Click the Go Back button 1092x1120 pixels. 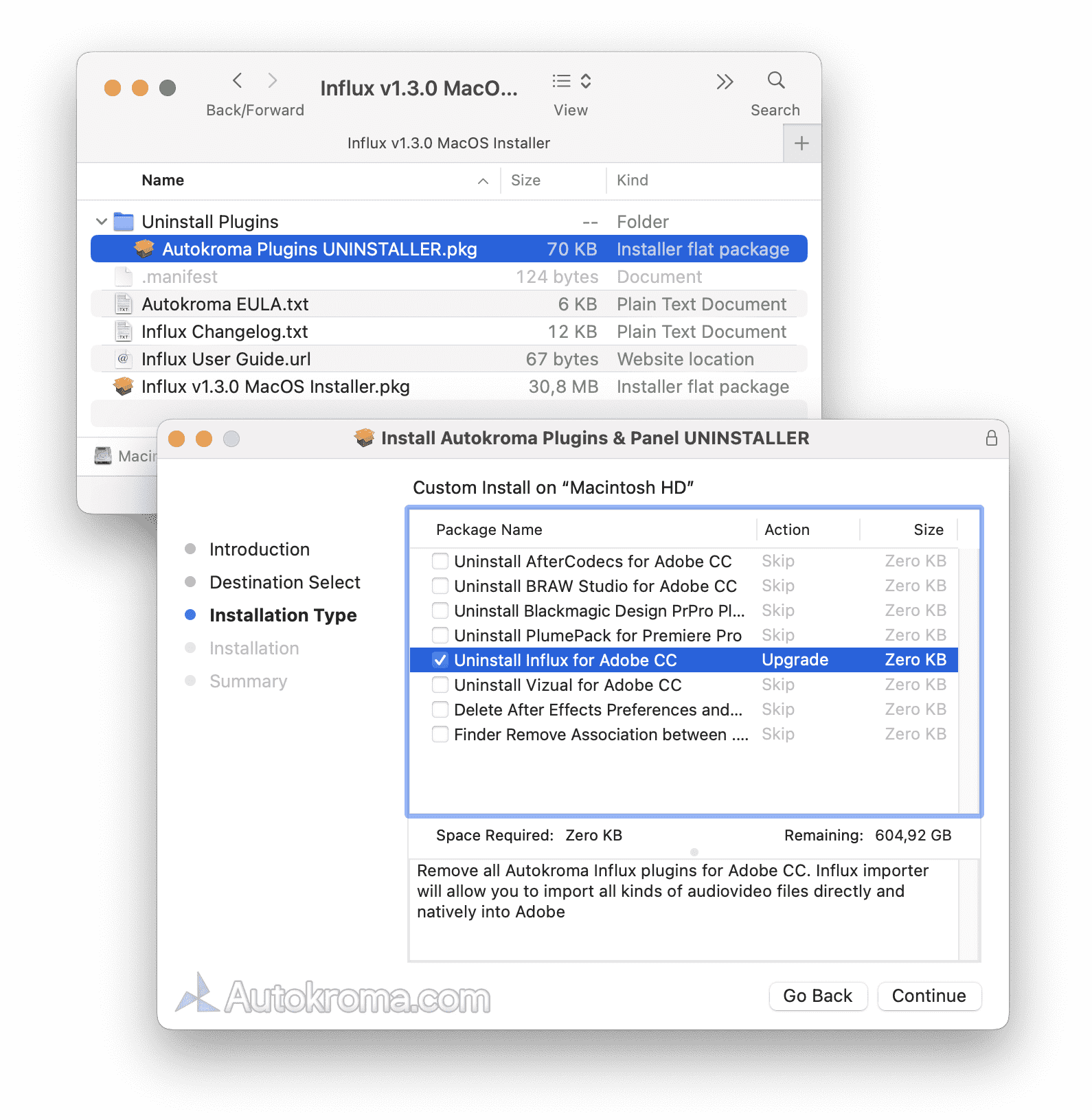(x=817, y=996)
